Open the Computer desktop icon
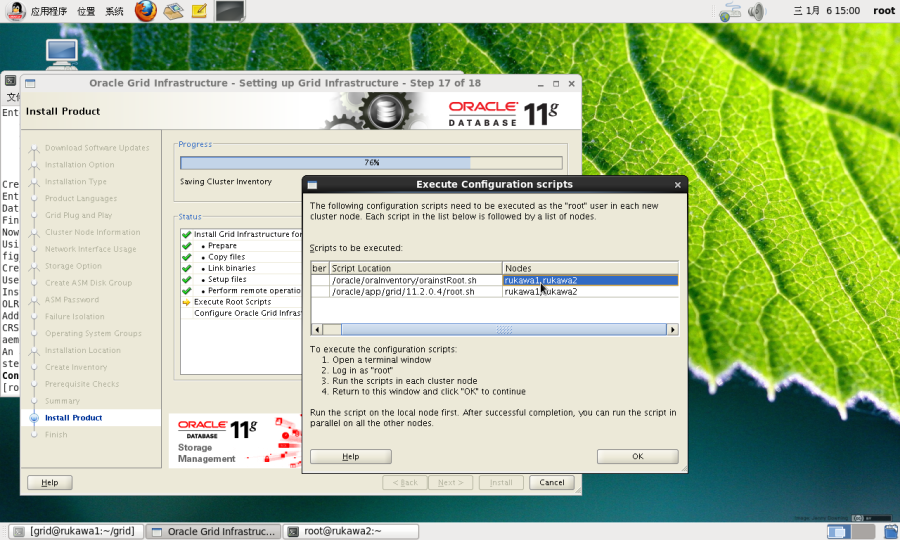The image size is (900, 540). 61,55
